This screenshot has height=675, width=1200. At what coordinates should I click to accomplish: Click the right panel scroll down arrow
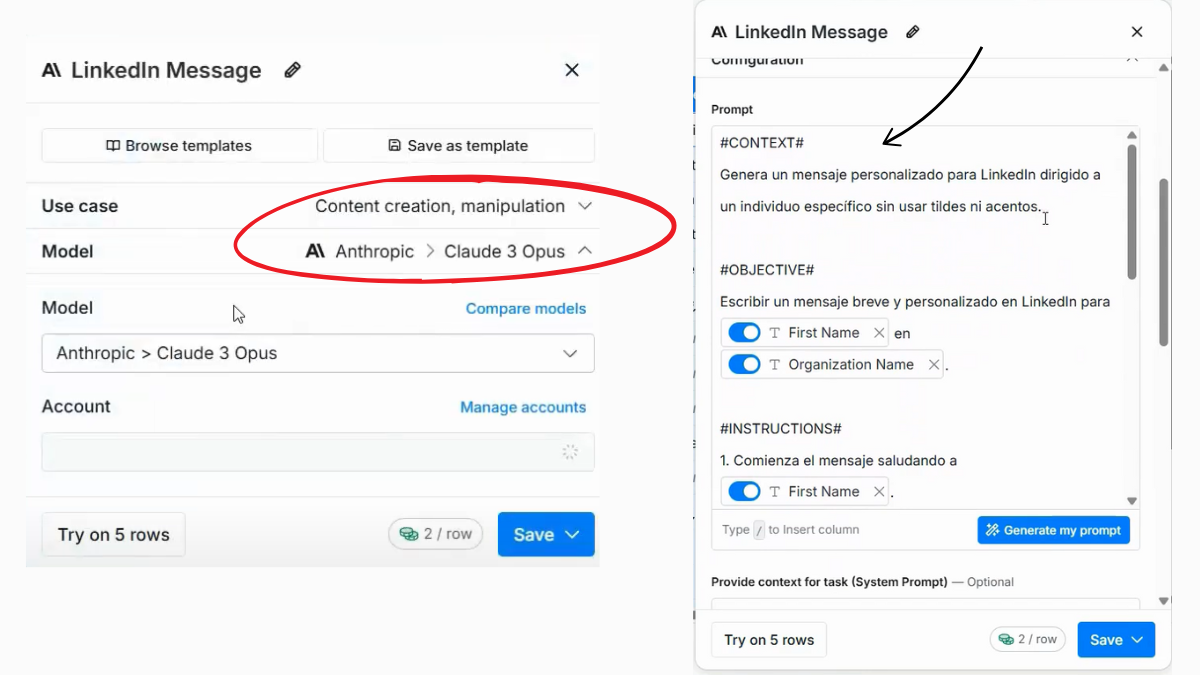pos(1164,601)
